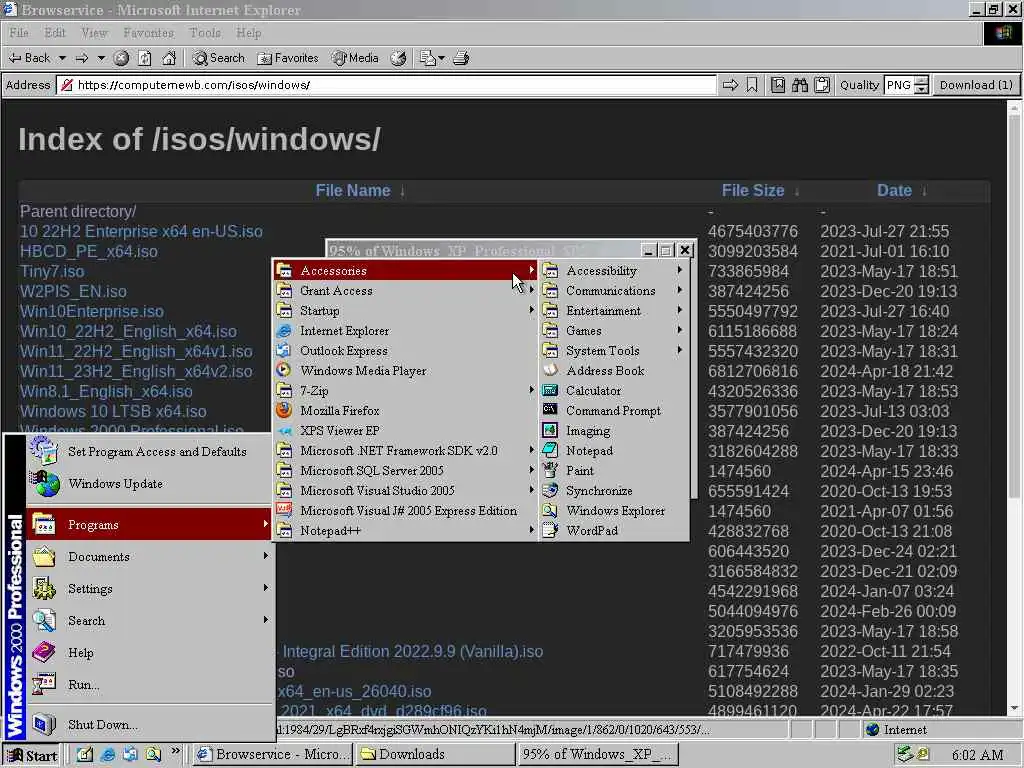Launch Imaging from Accessories submenu

pyautogui.click(x=613, y=431)
